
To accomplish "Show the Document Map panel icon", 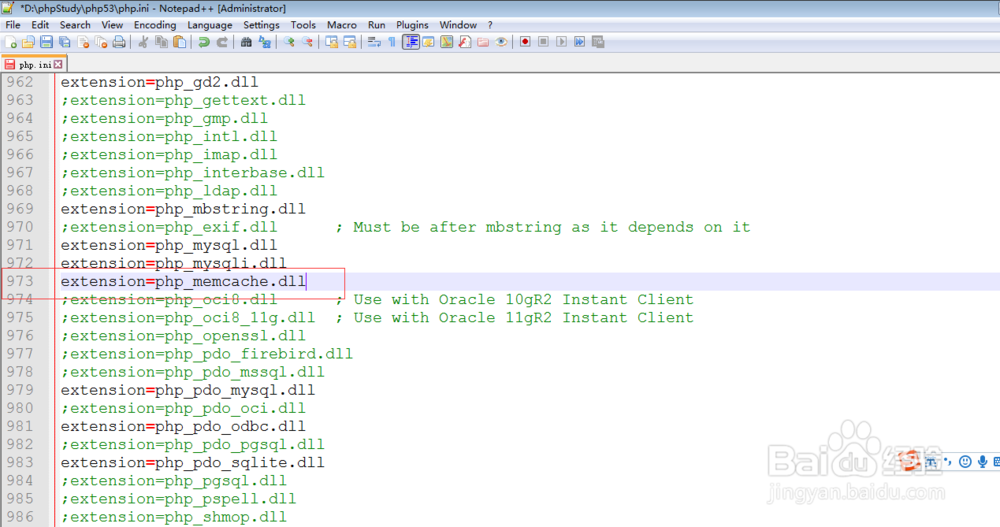I will tap(446, 42).
